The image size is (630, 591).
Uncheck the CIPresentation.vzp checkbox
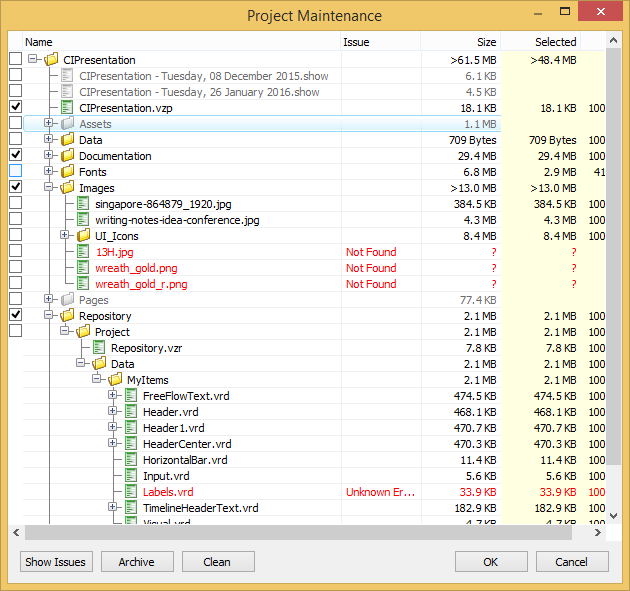(x=15, y=108)
